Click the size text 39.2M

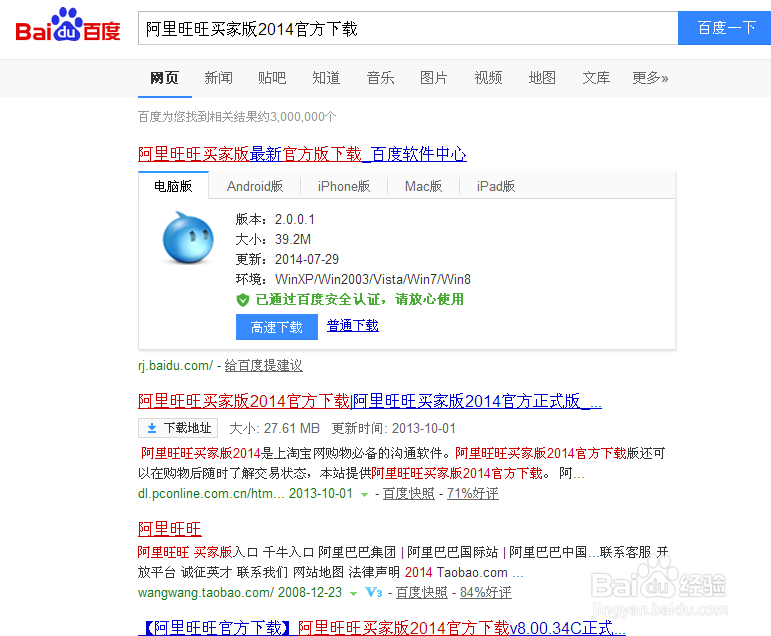coord(293,240)
